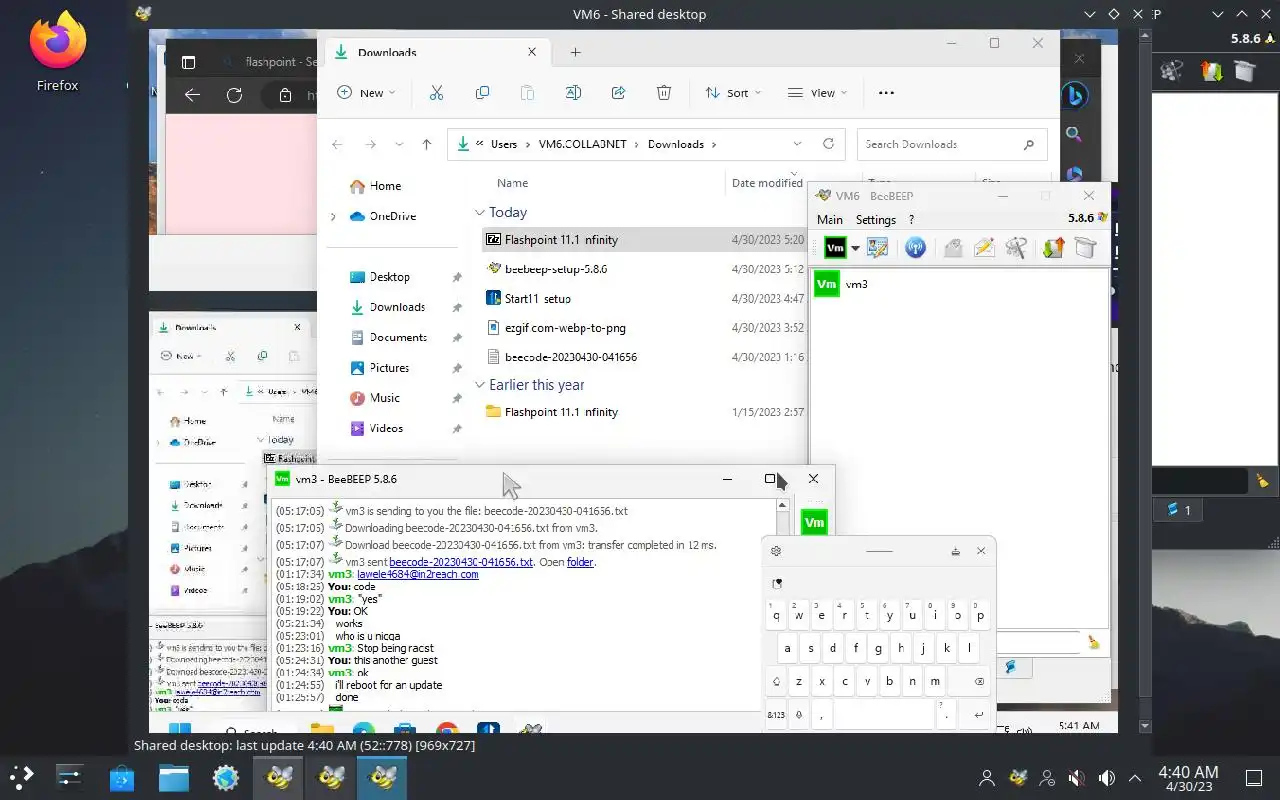
Task: Open the See more ellipsis in Downloads toolbar
Action: (886, 92)
